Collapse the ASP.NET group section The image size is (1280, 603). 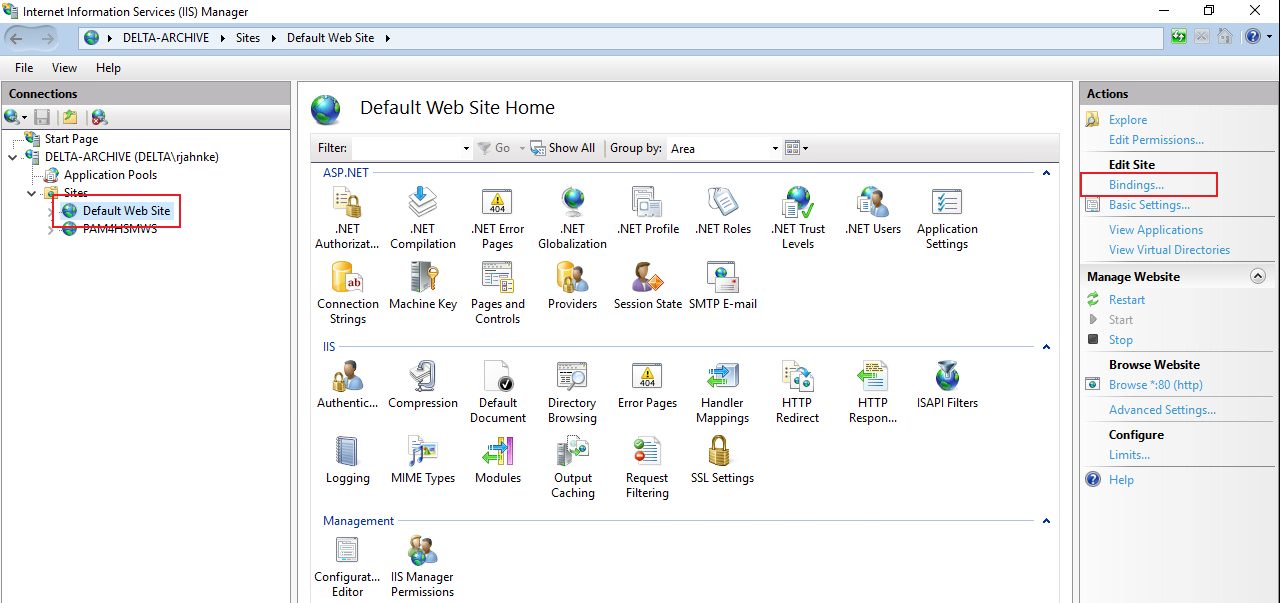coord(1046,173)
